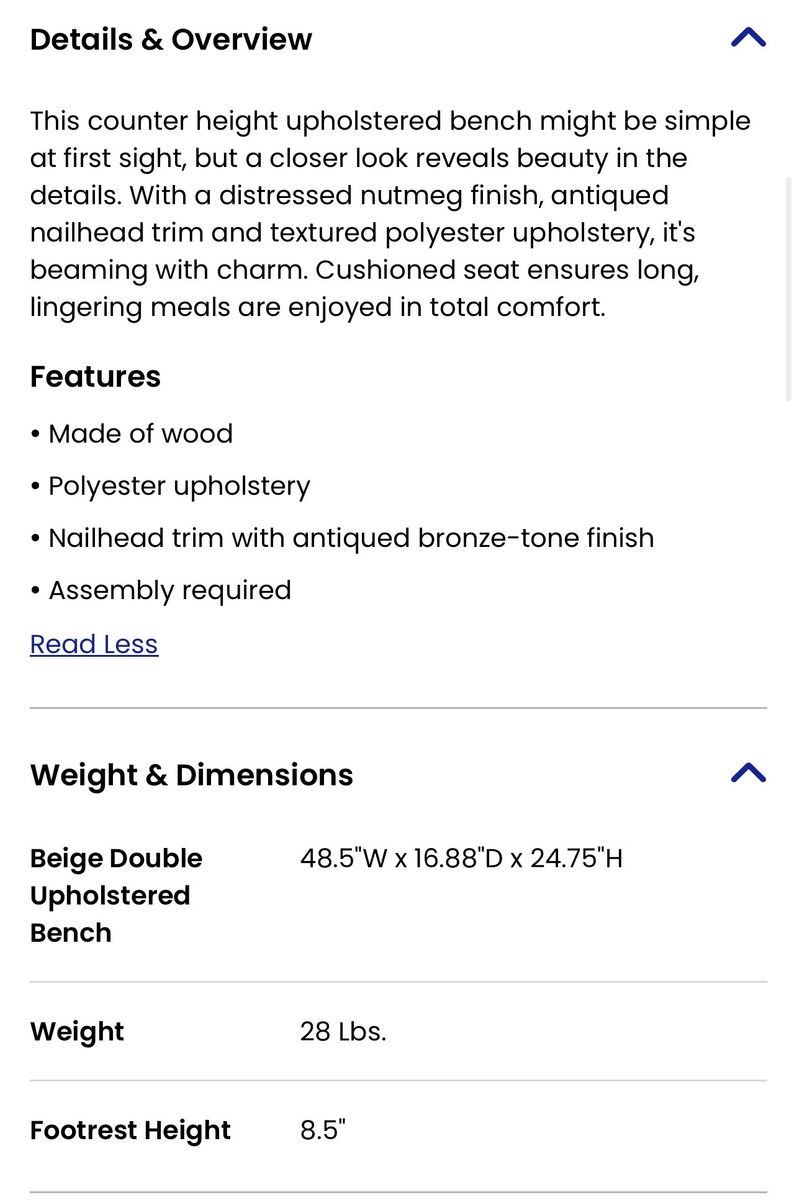Collapse the Weight & Dimensions chevron
The height and width of the screenshot is (1200, 797).
[x=748, y=773]
